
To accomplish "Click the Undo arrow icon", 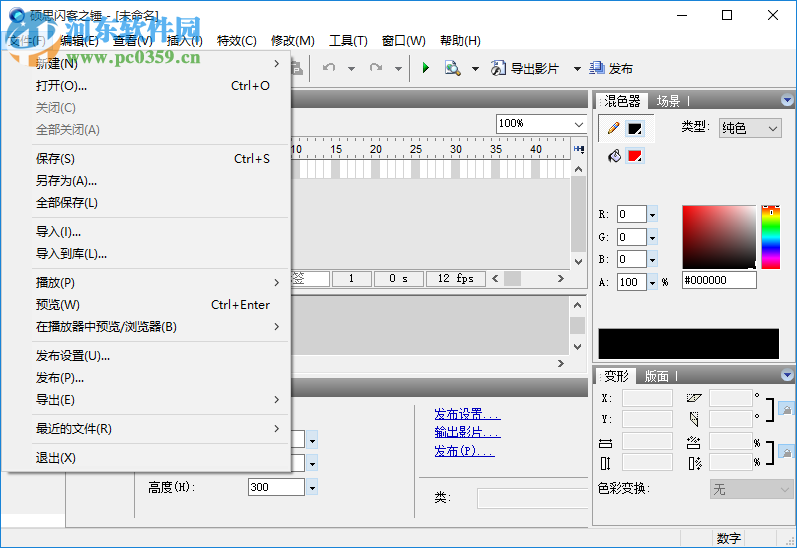I will pyautogui.click(x=329, y=68).
